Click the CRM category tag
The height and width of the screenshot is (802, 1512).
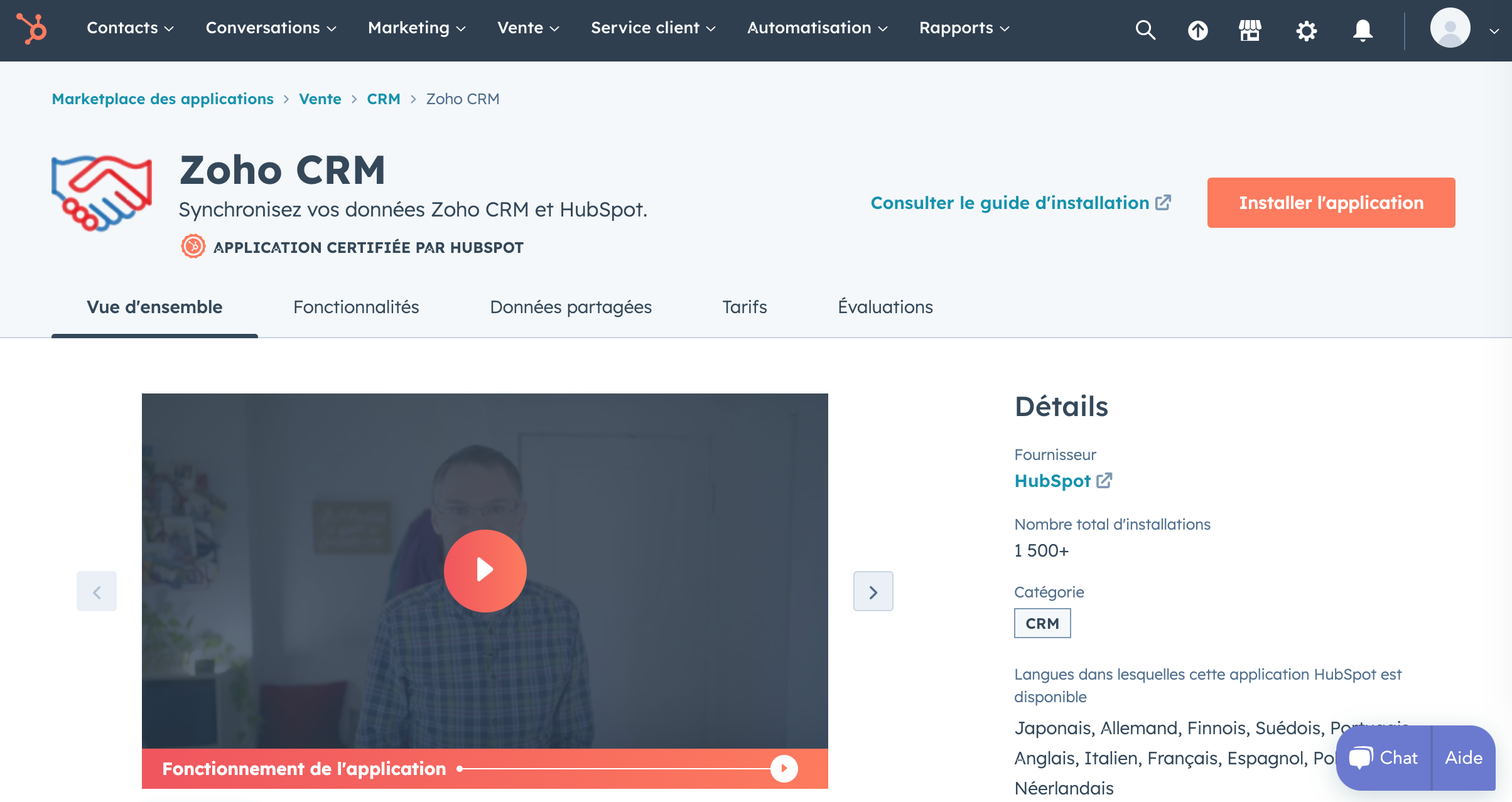(x=1042, y=624)
